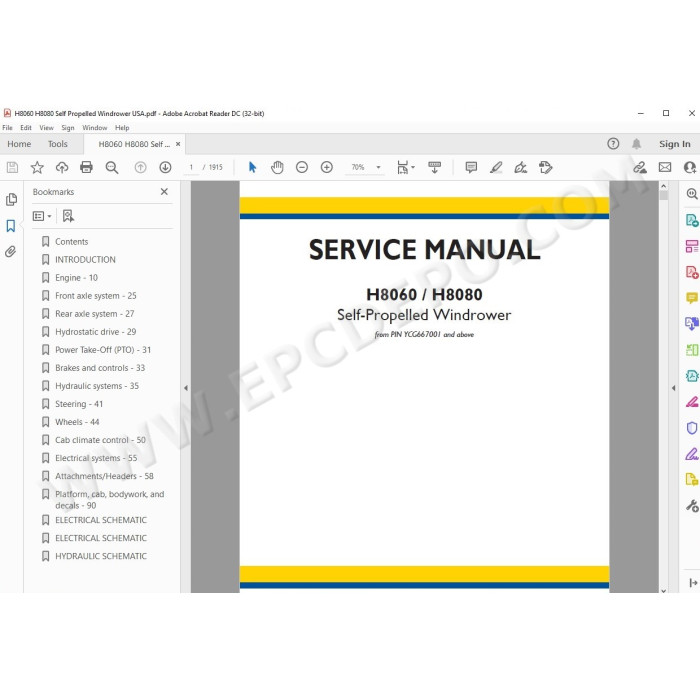
Task: Click Sign In button
Action: pyautogui.click(x=675, y=144)
